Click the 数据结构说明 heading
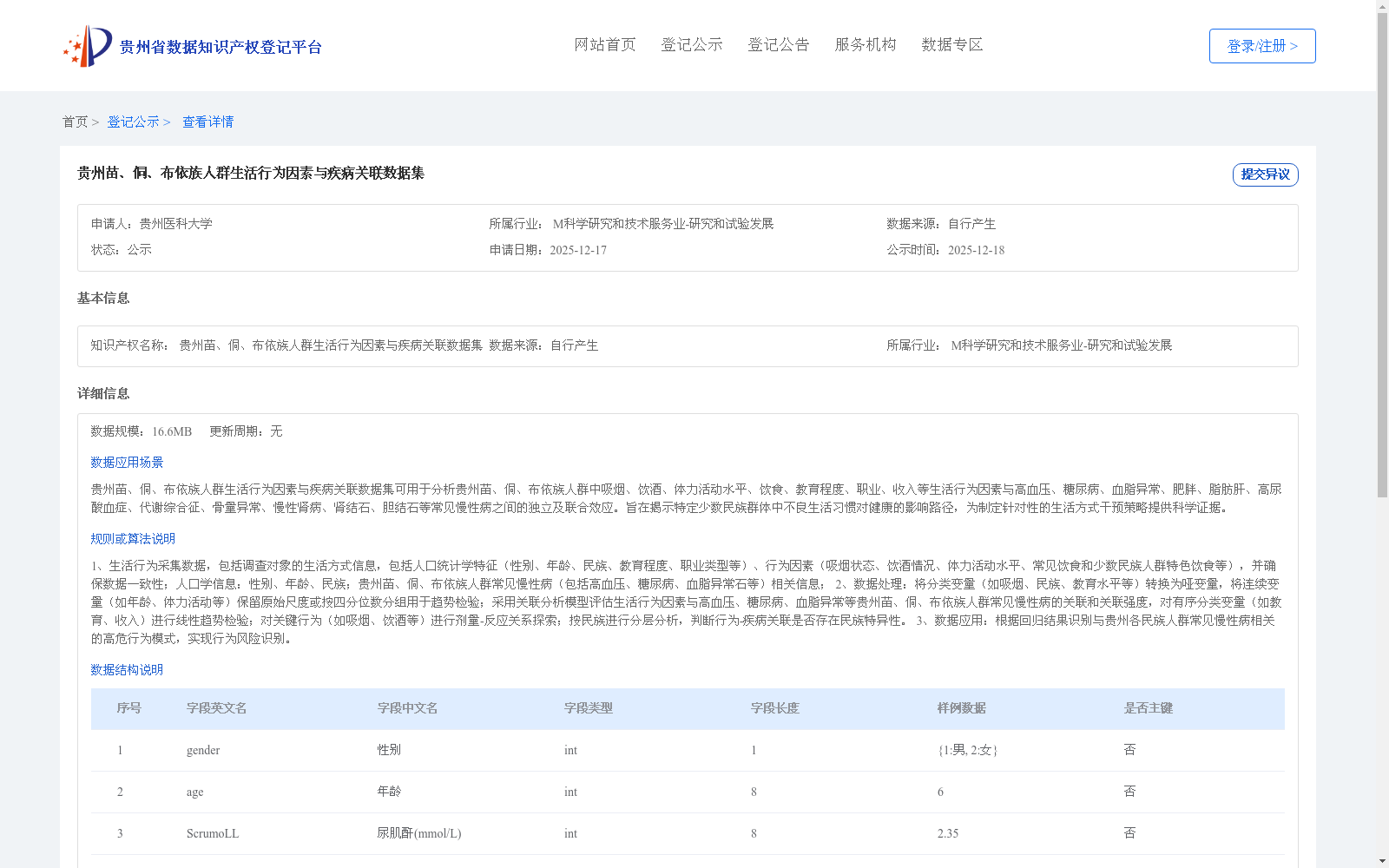Image resolution: width=1389 pixels, height=868 pixels. (127, 670)
